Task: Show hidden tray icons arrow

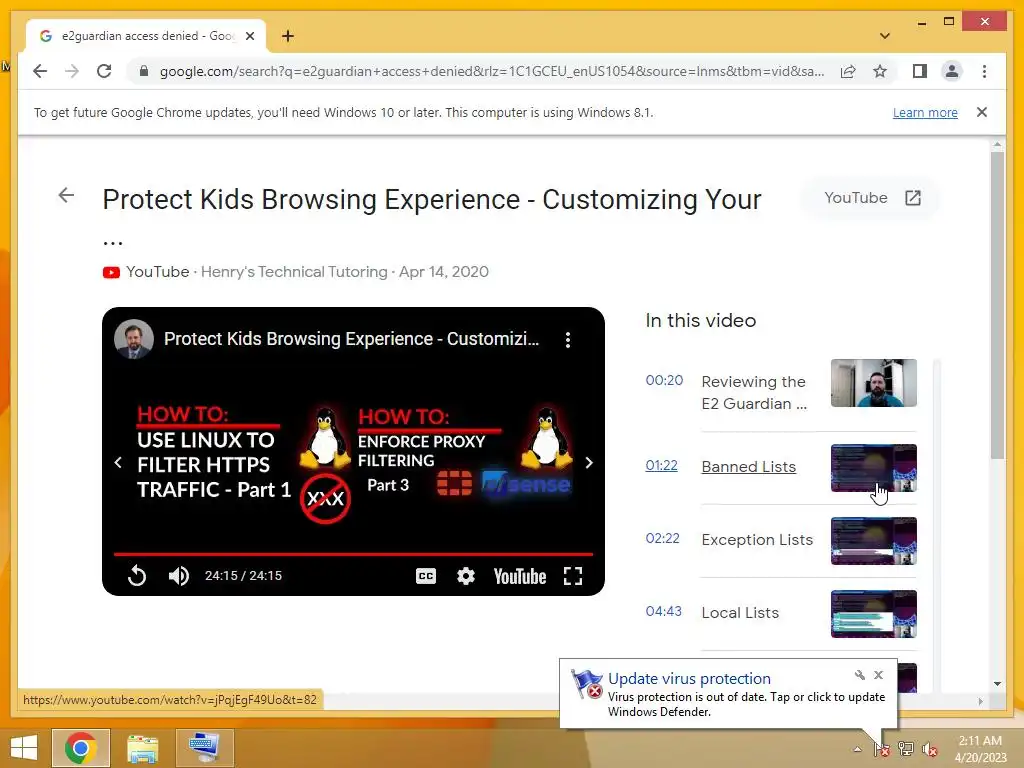Action: coord(857,749)
